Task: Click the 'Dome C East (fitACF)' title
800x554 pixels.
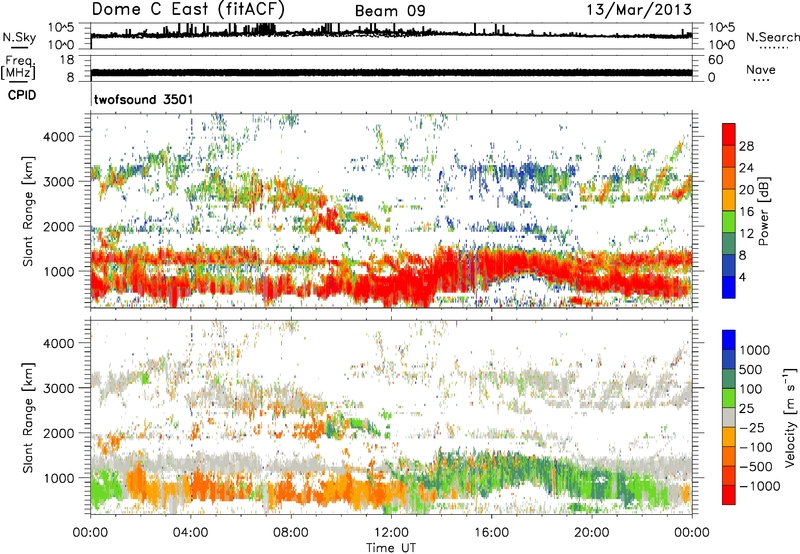Action: click(188, 10)
